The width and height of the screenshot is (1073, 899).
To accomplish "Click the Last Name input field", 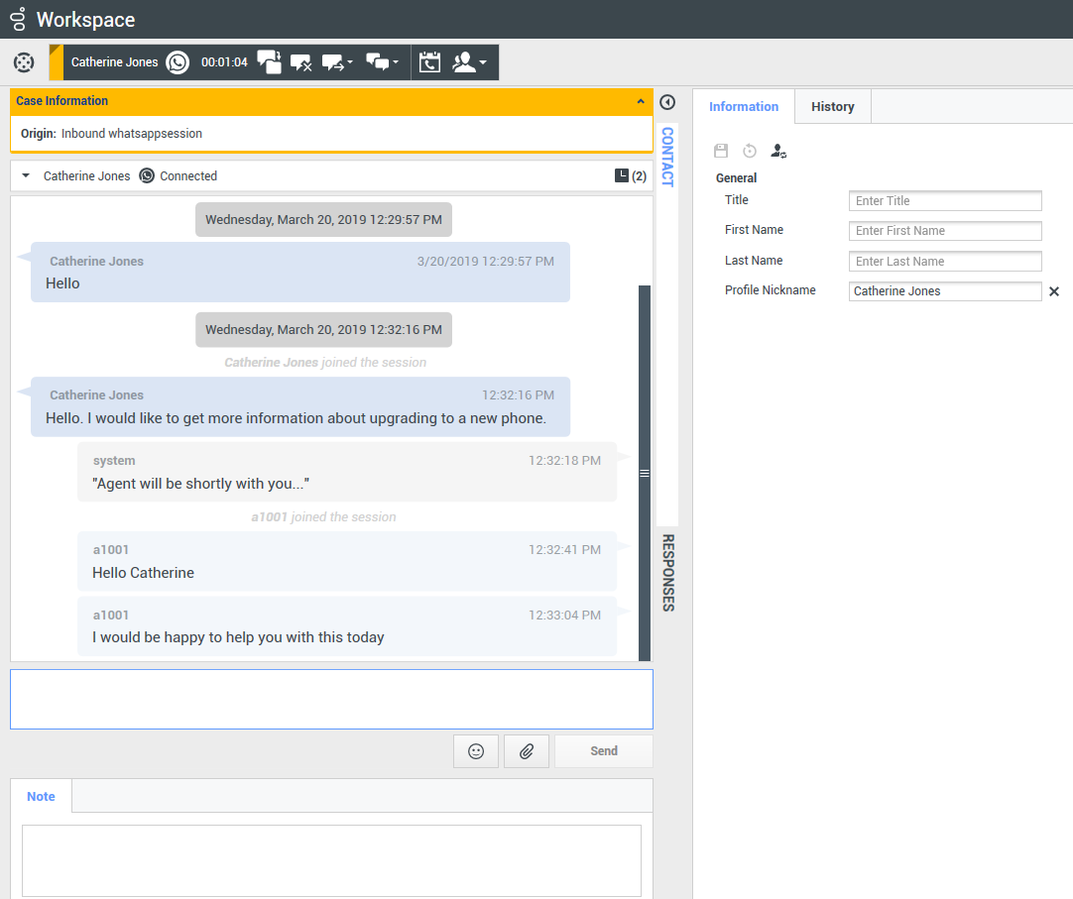I will [945, 261].
